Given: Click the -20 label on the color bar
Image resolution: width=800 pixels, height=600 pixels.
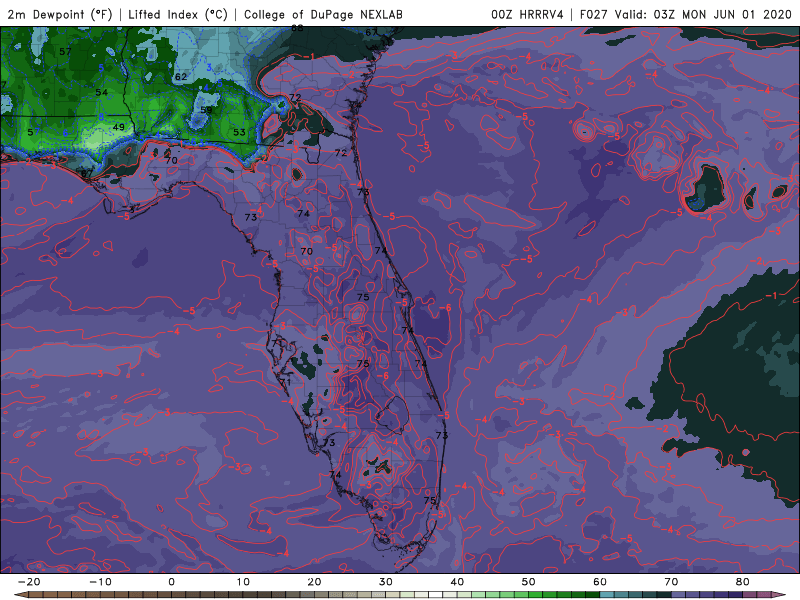Looking at the screenshot, I should (29, 582).
